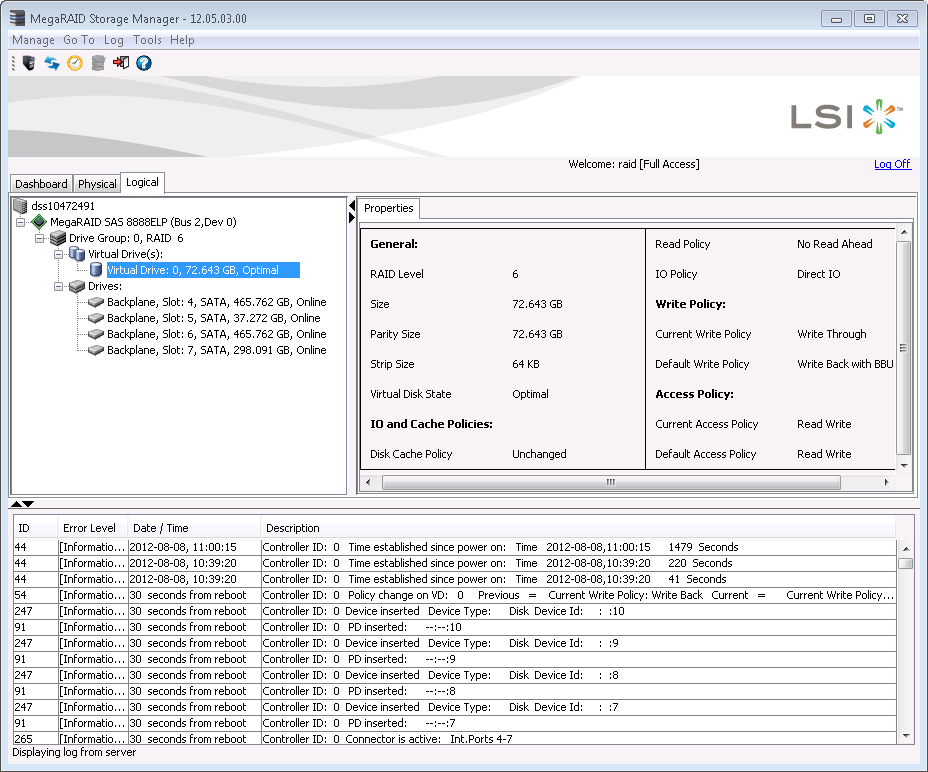This screenshot has height=772, width=928.
Task: Select the Connector is active Int.Ports 4-7 row
Action: pos(455,738)
